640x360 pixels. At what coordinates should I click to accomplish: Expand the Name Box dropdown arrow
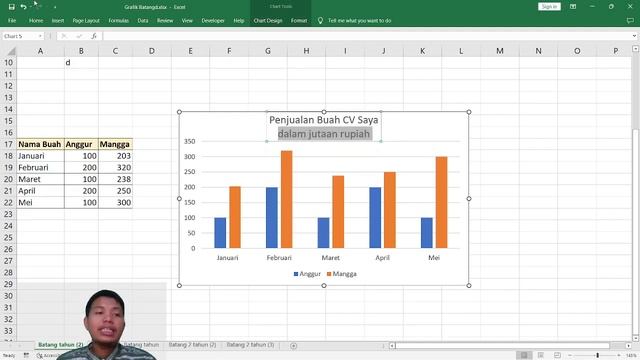[x=40, y=36]
